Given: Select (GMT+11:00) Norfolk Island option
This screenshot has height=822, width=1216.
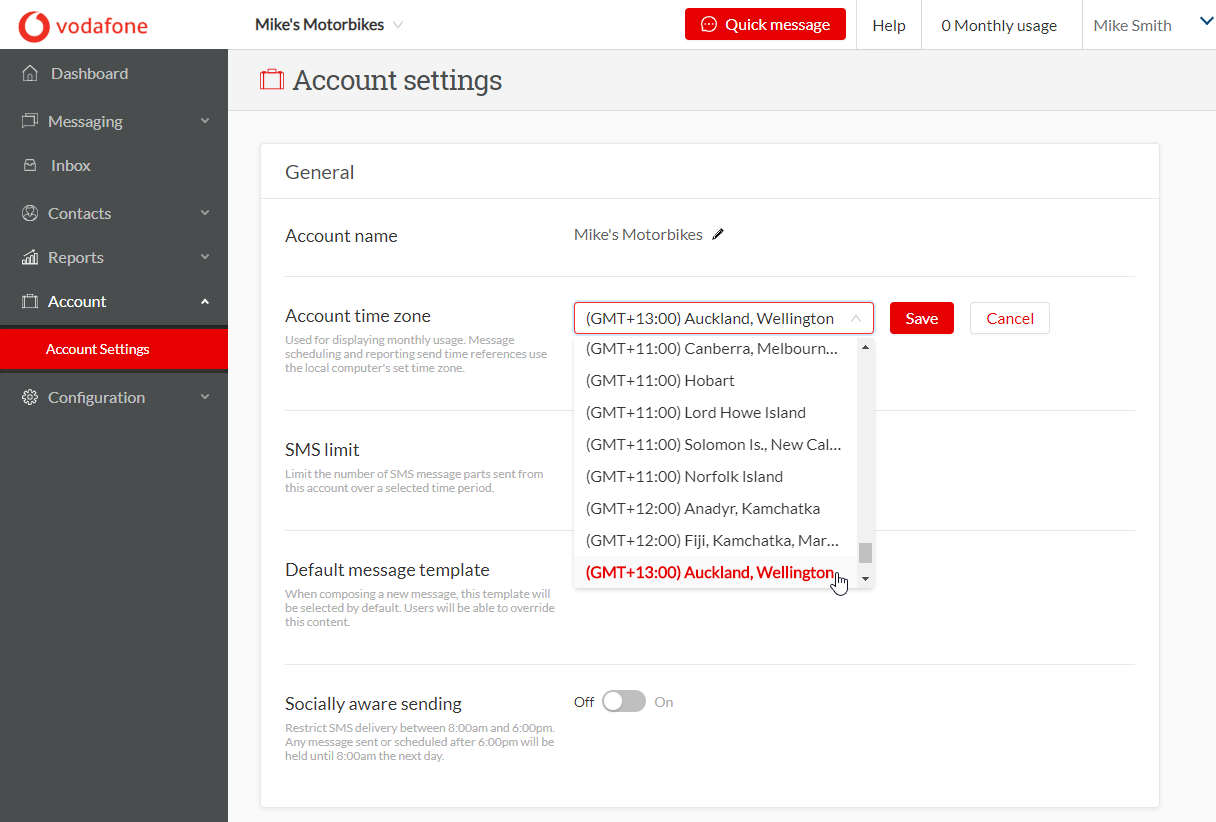Looking at the screenshot, I should pos(716,476).
